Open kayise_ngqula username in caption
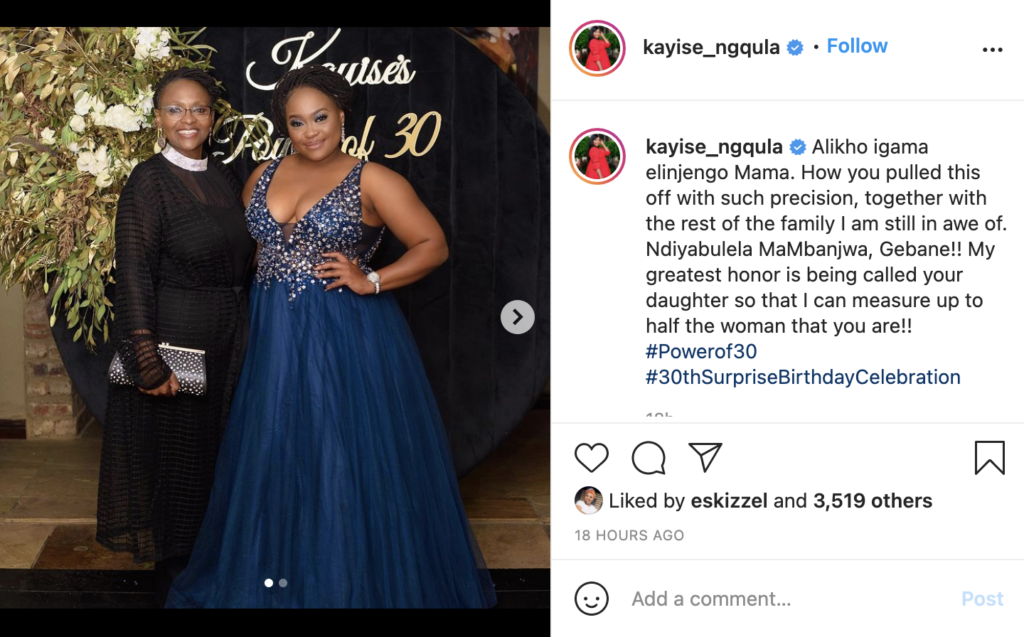Image resolution: width=1024 pixels, height=637 pixels. (714, 146)
